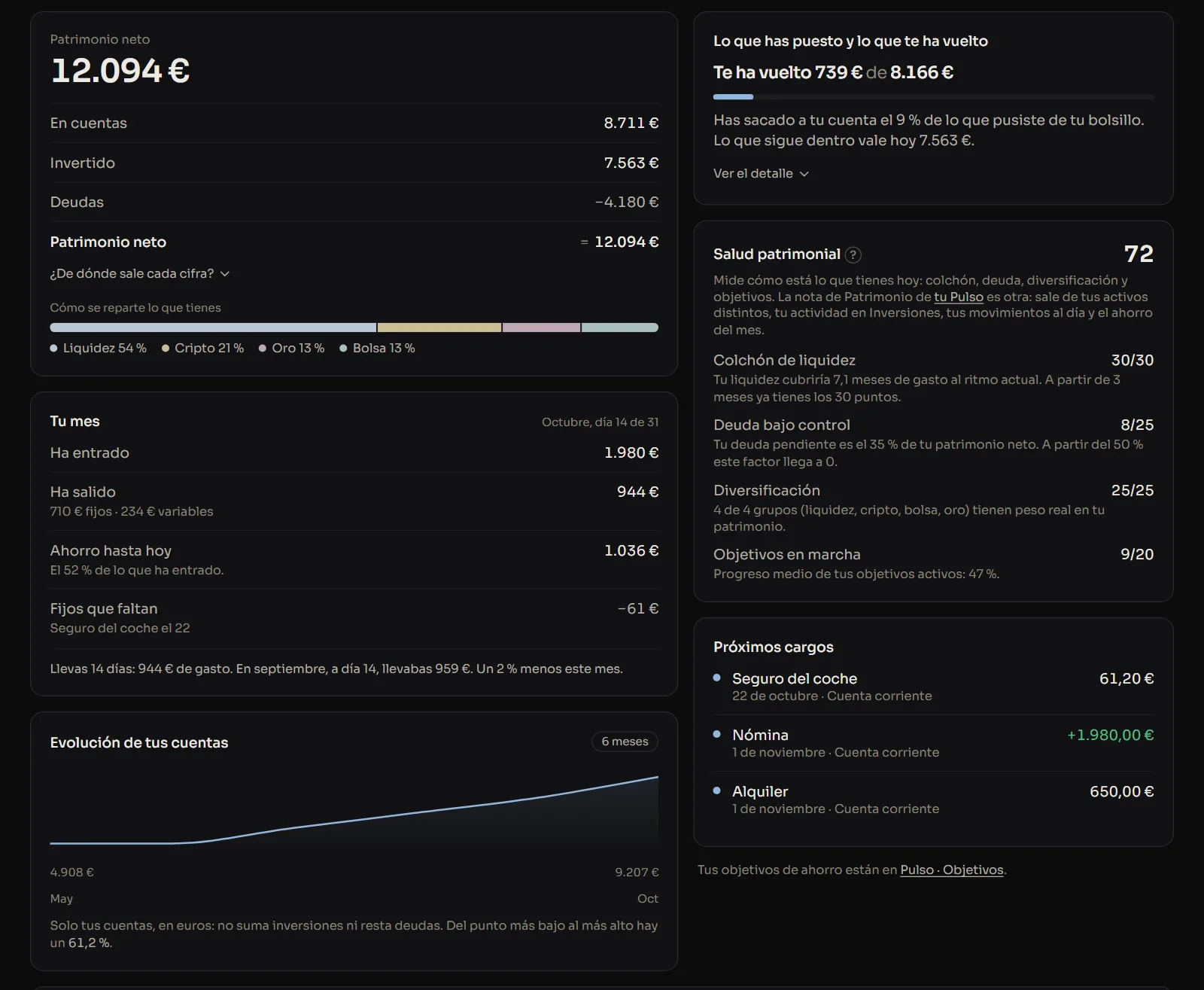Click the Cripto segment of distribution bar

[x=439, y=327]
